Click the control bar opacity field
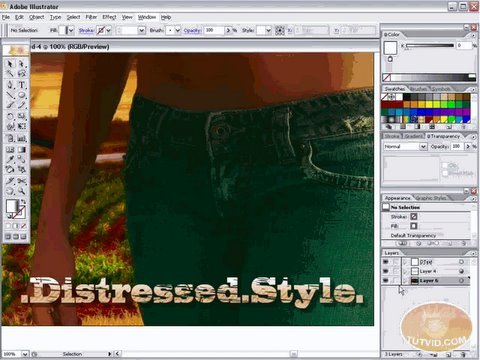This screenshot has width=480, height=360. tap(214, 30)
